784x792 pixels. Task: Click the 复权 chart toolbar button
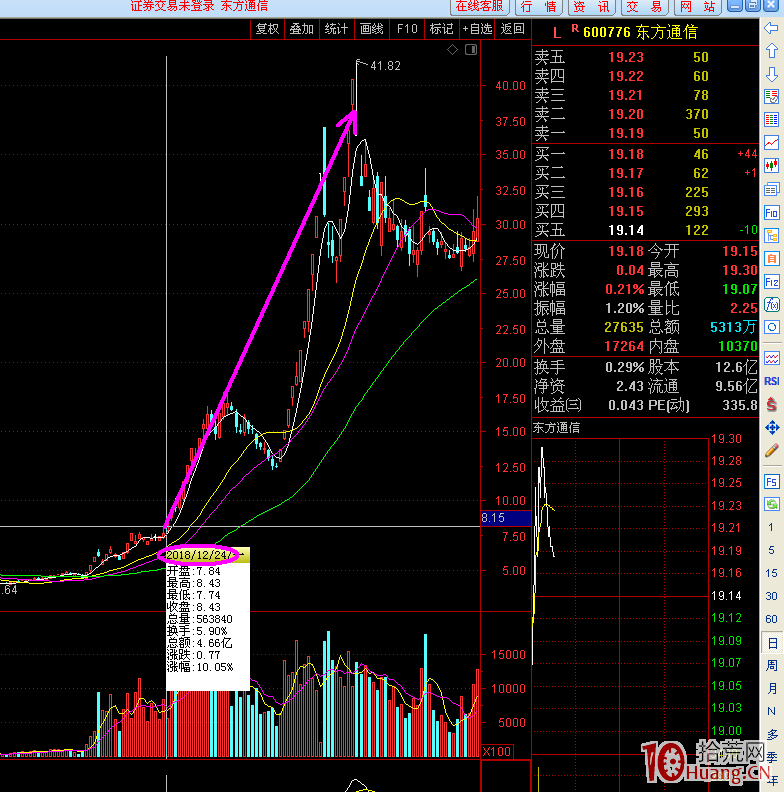(267, 29)
